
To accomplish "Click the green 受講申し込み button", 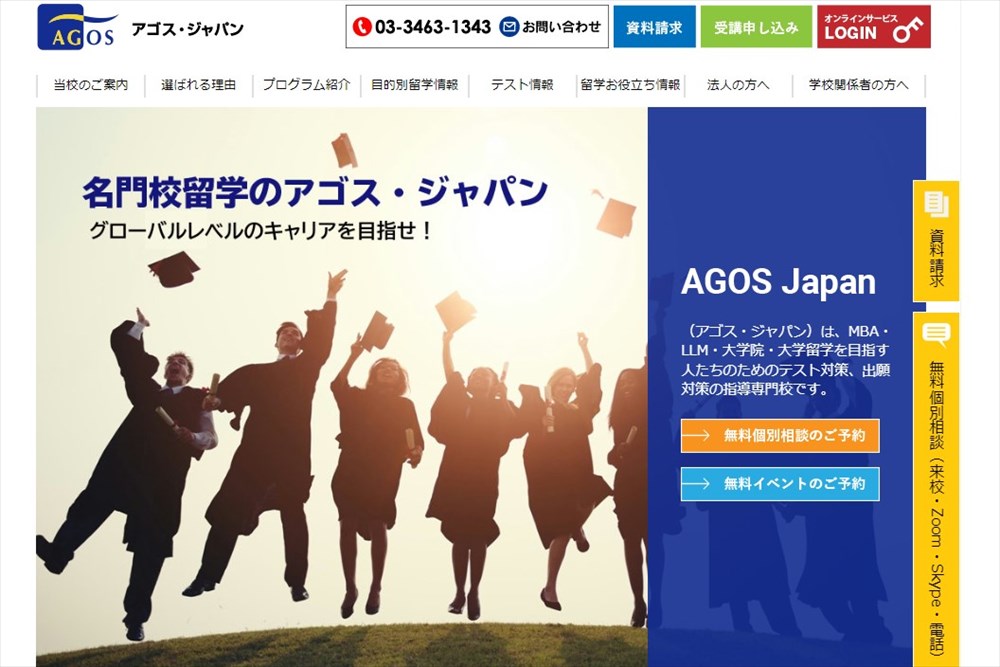I will coord(756,27).
